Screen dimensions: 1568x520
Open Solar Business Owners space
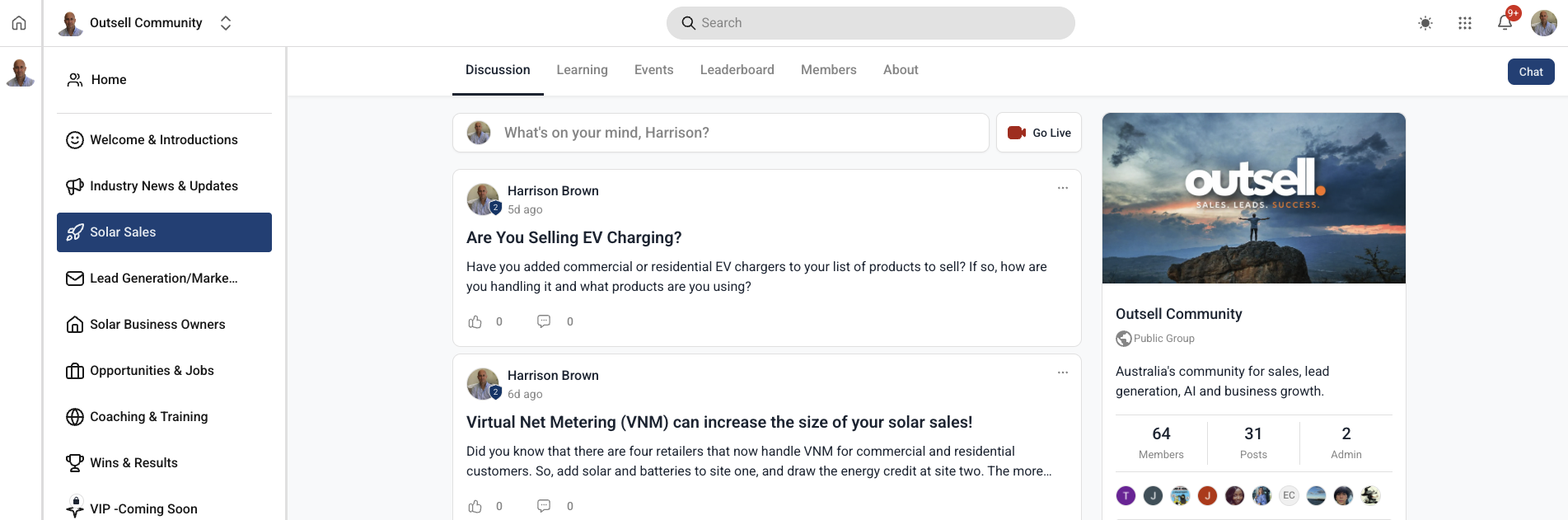point(164,325)
